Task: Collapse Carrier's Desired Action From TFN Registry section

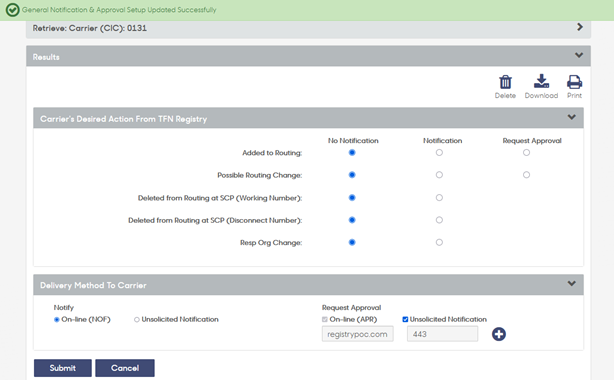Action: point(572,117)
